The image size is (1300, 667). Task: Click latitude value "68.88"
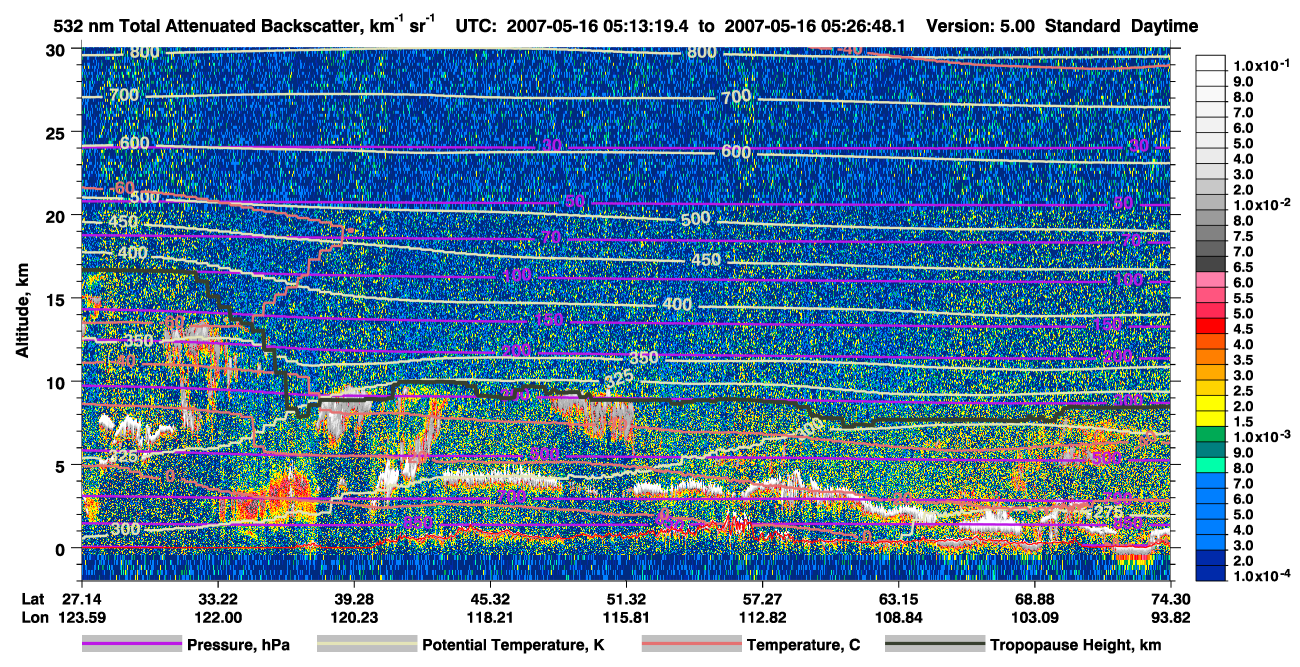(x=1035, y=598)
